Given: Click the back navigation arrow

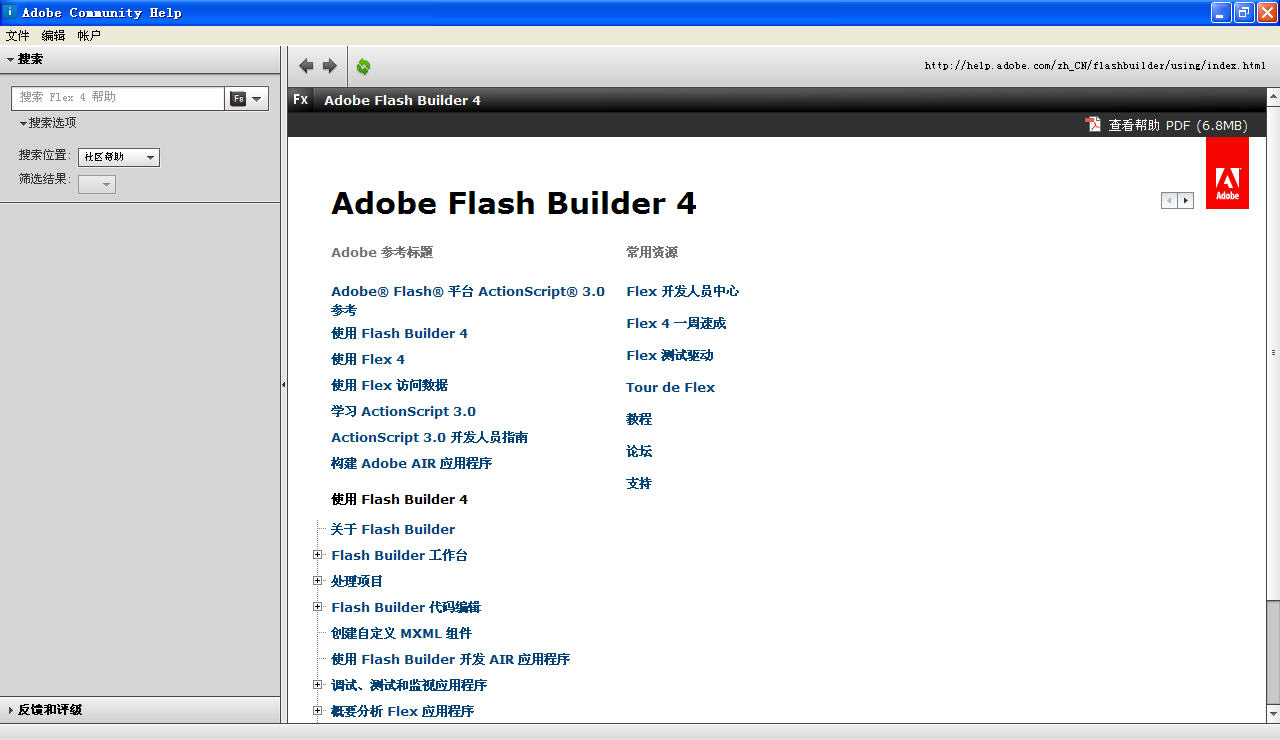Looking at the screenshot, I should [306, 65].
